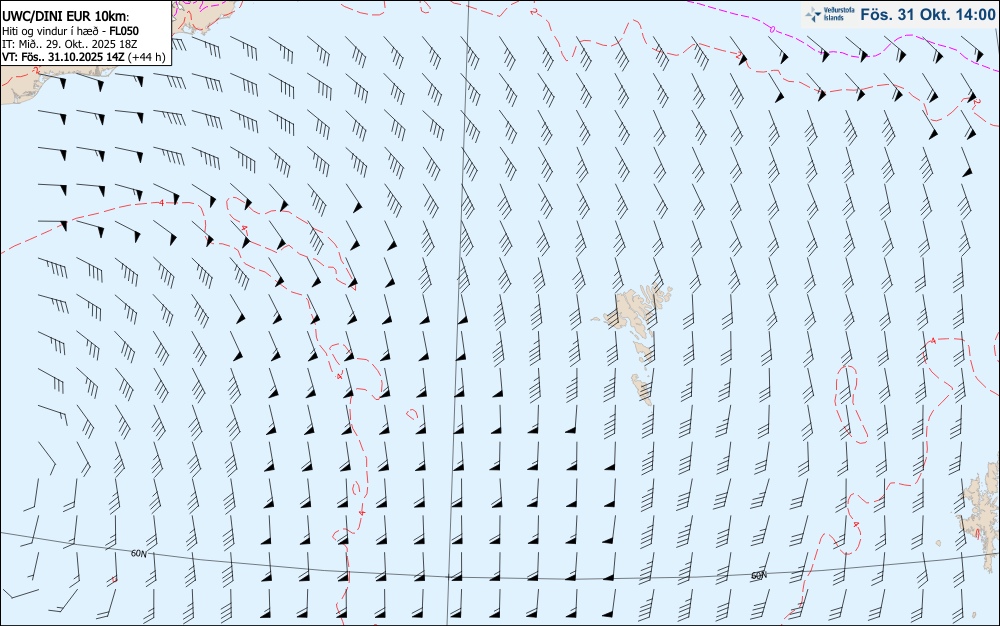Click the 60N latitude label on right side

[758, 575]
